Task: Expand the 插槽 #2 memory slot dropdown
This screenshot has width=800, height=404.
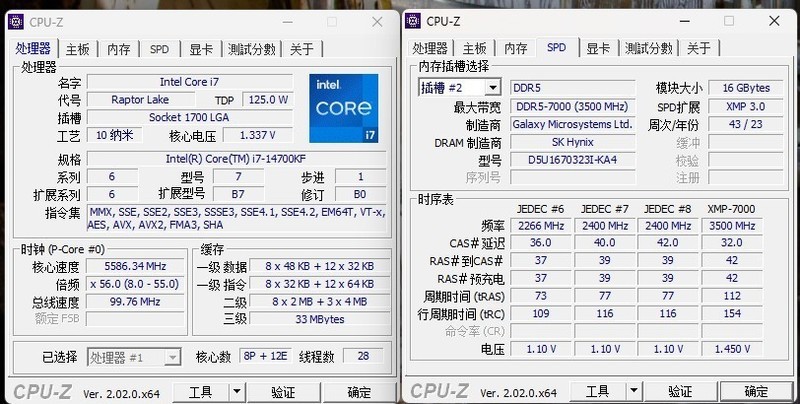Action: [x=492, y=88]
